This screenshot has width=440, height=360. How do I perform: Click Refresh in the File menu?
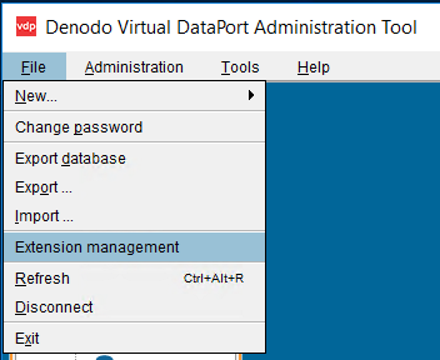[x=135, y=278]
